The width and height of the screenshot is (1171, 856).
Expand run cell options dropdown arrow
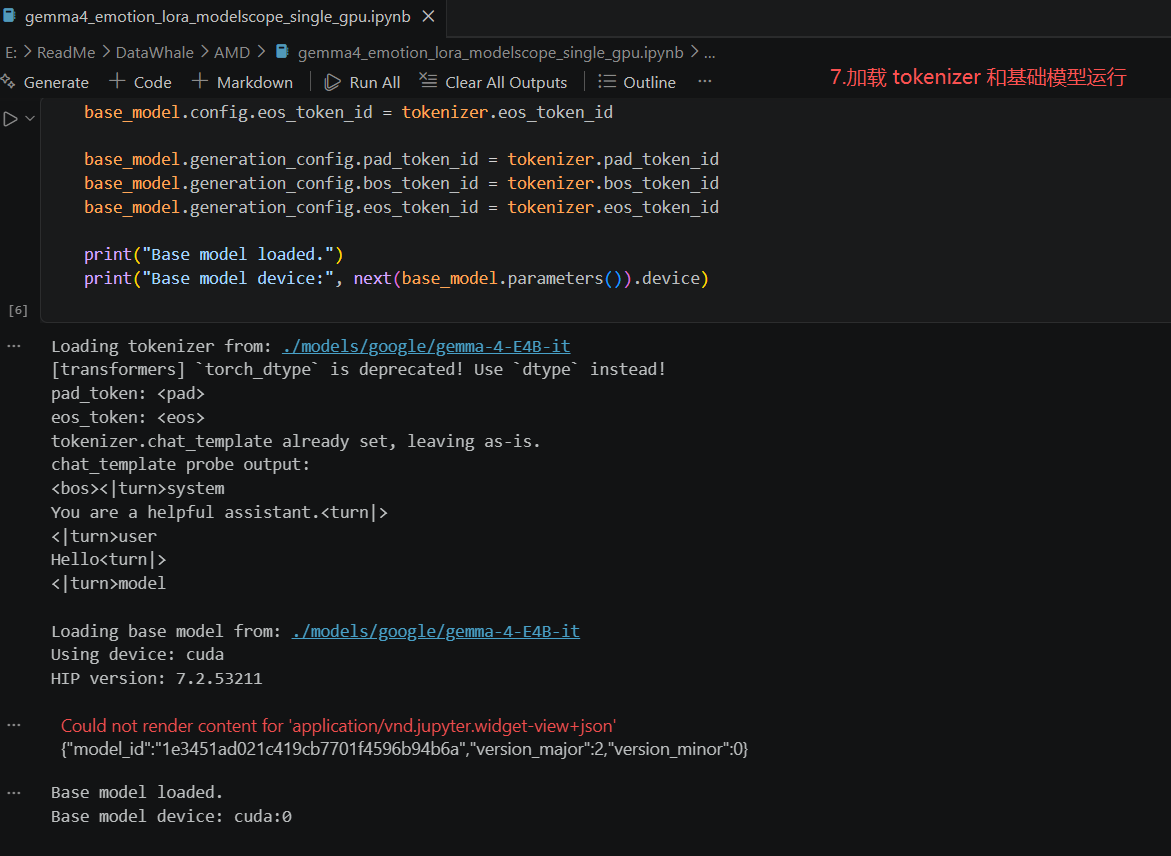[30, 118]
